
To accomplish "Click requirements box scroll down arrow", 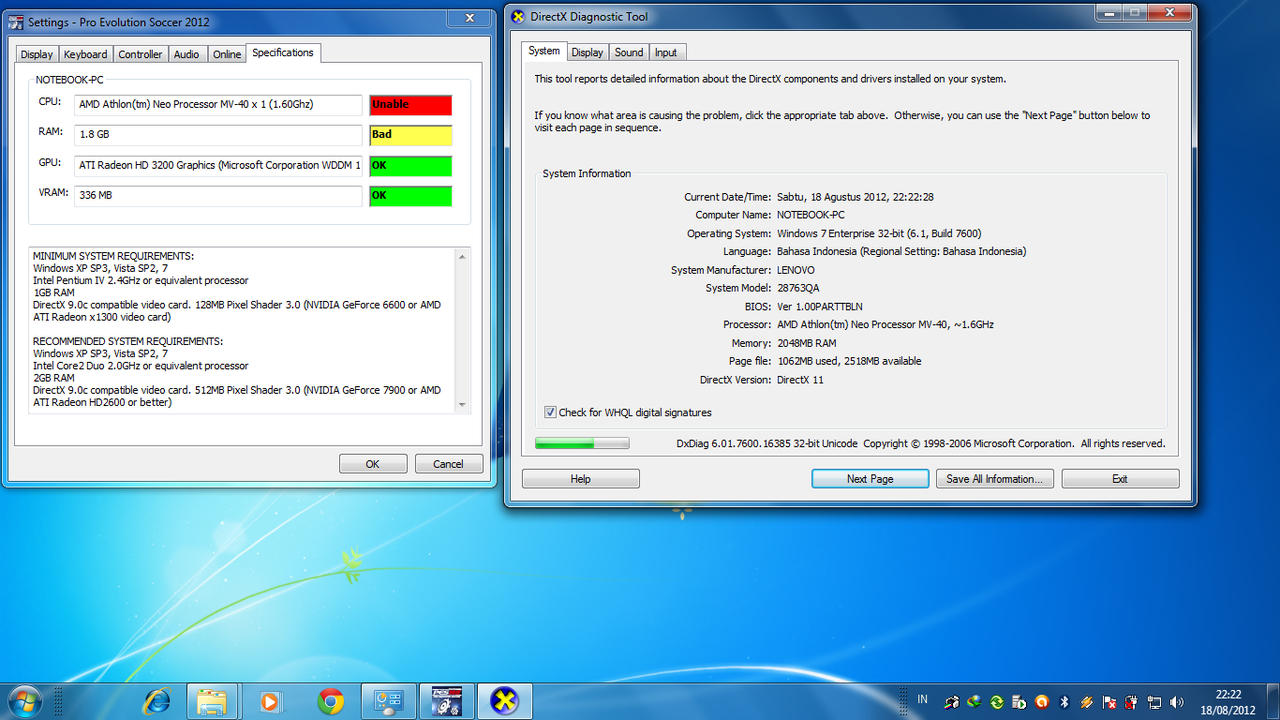I will (x=462, y=404).
